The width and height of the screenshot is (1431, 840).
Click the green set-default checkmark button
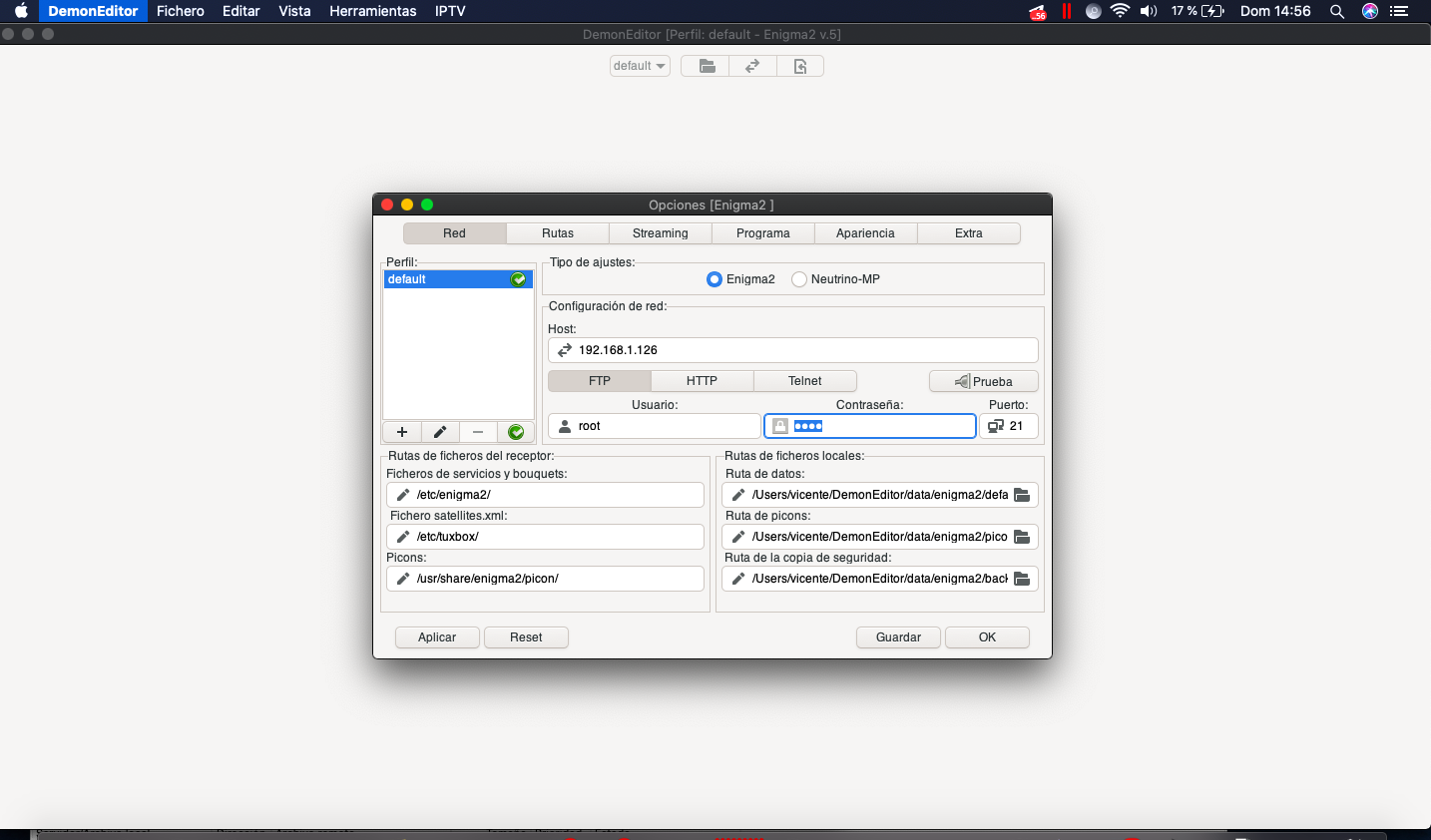tap(516, 432)
